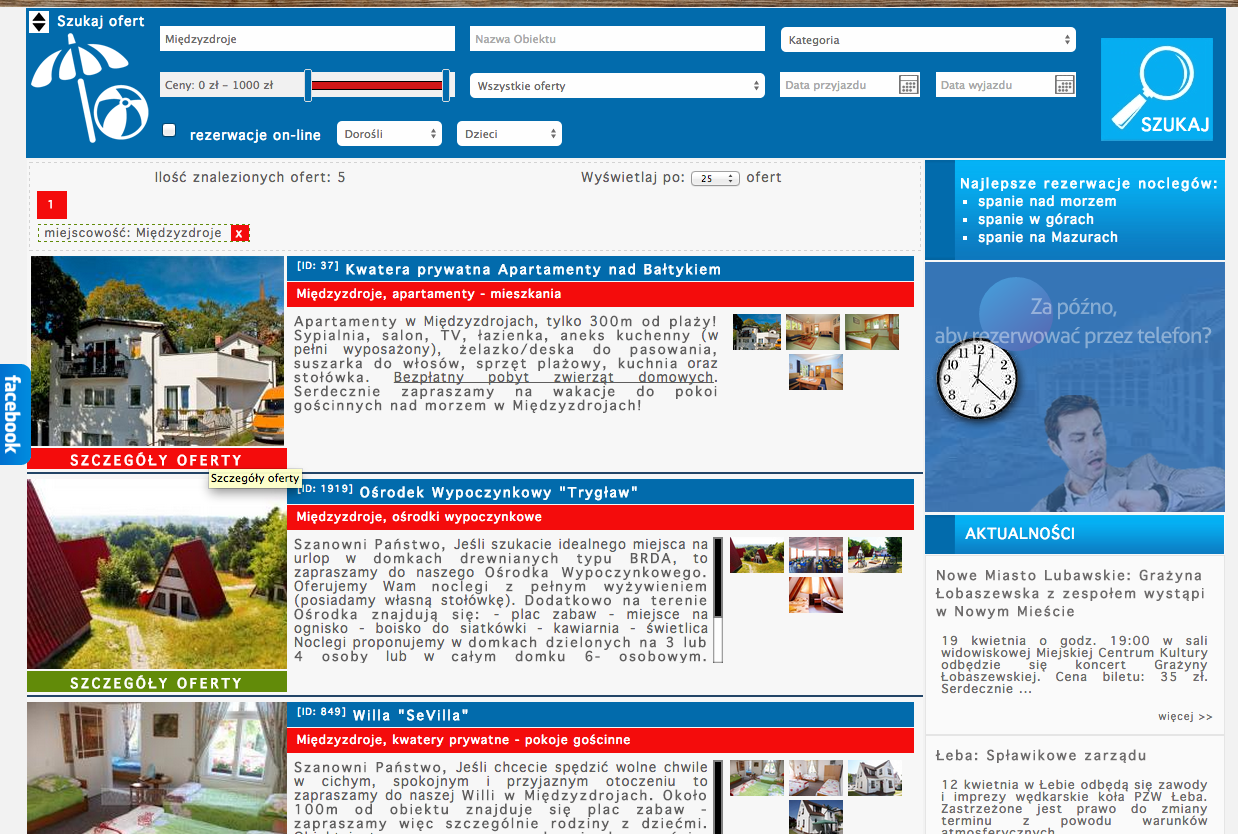Click the beach umbrella logo icon
The image size is (1238, 834).
tap(89, 88)
